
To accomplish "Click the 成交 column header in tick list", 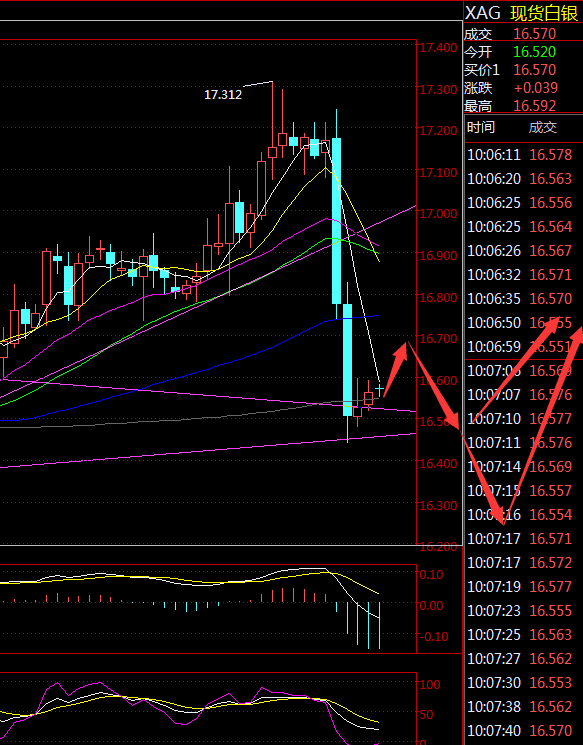I will [x=543, y=127].
